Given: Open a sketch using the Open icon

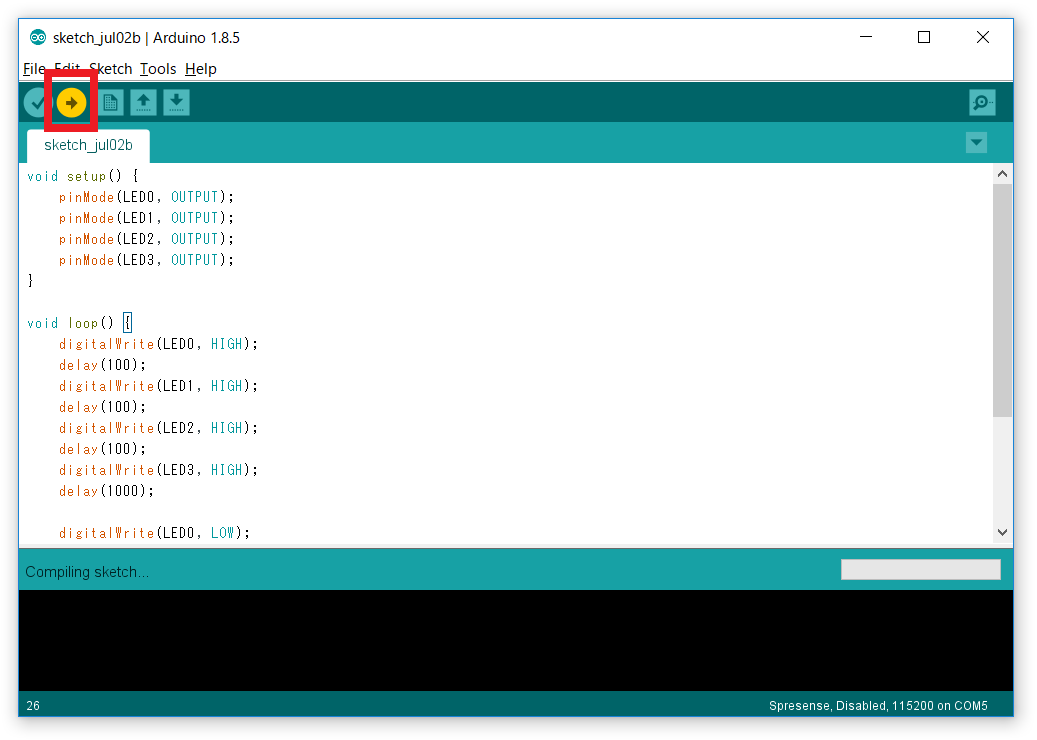Looking at the screenshot, I should (144, 102).
